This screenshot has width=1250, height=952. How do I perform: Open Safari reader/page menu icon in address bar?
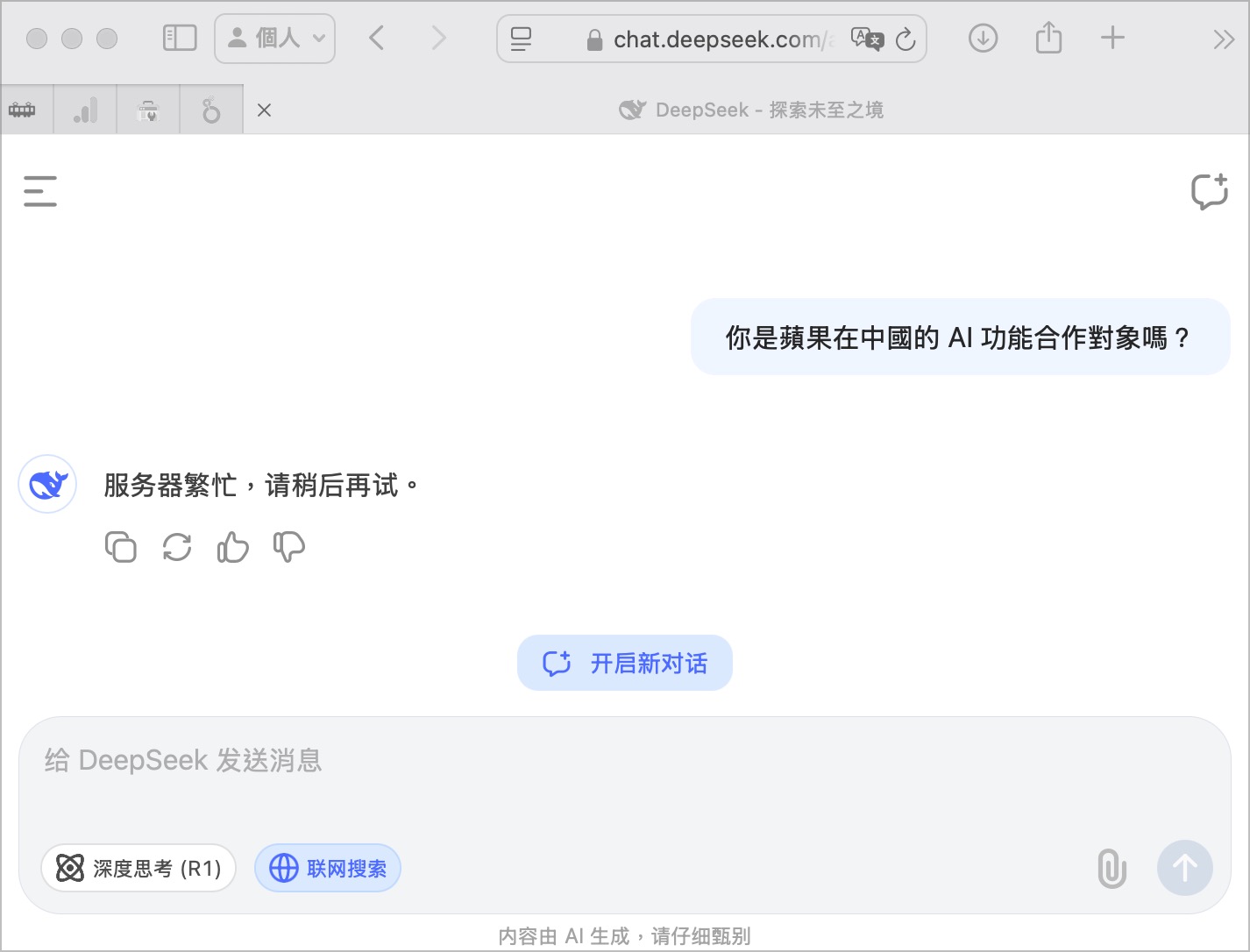point(521,39)
